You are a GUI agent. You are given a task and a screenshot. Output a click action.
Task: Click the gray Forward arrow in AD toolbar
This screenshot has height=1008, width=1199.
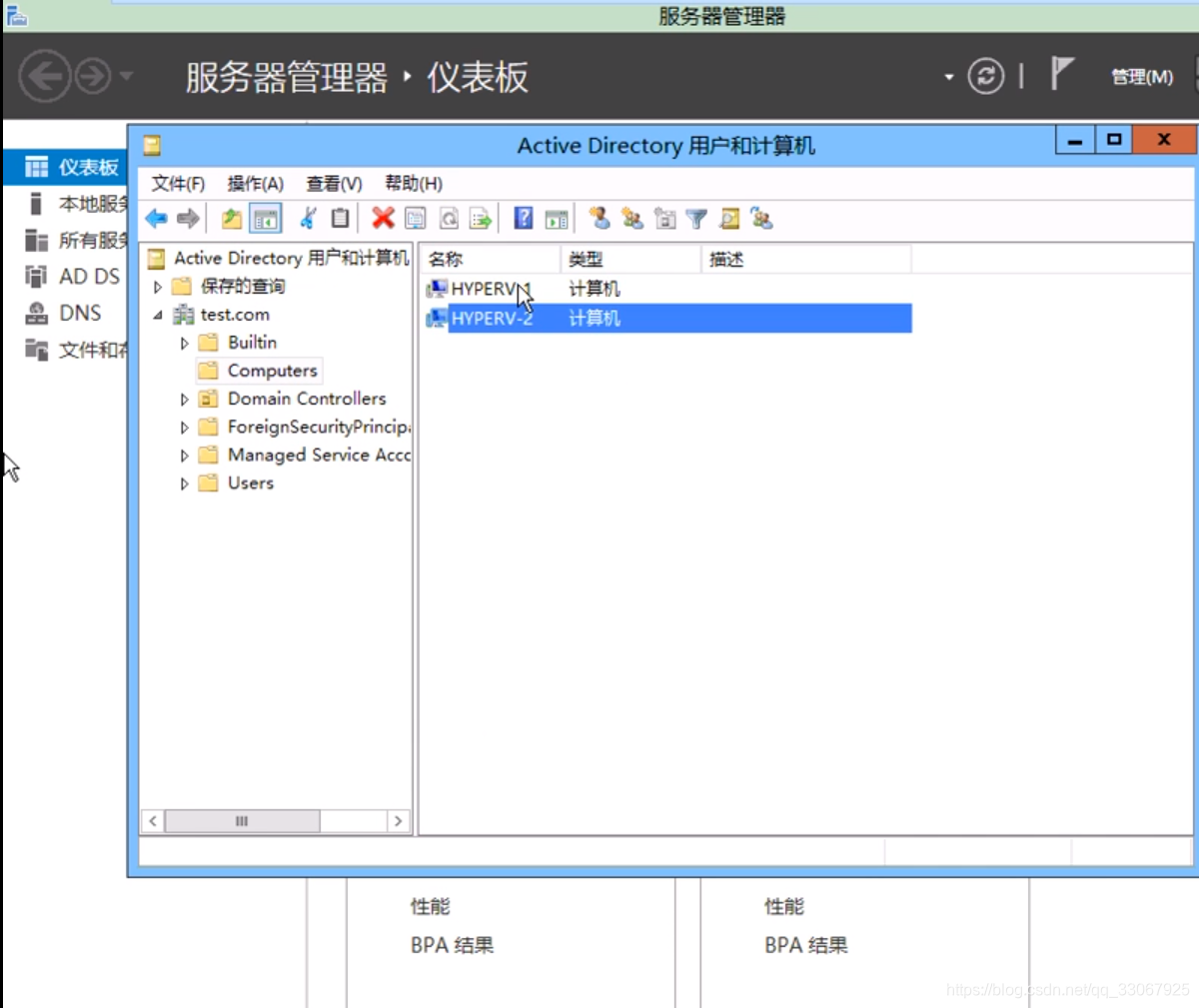[x=188, y=219]
